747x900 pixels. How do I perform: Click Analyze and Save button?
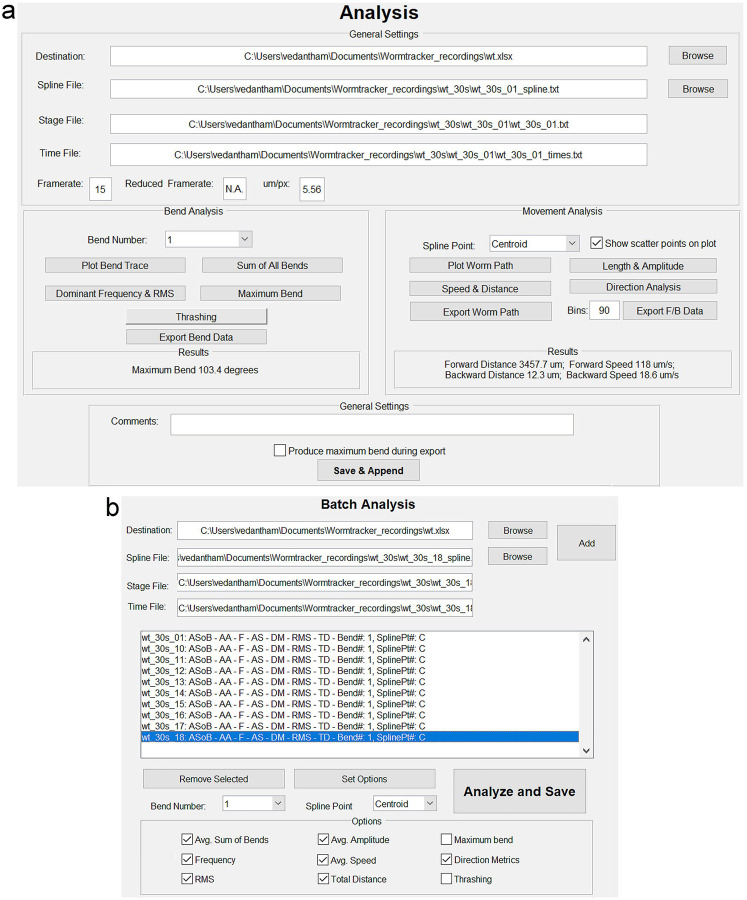click(520, 792)
